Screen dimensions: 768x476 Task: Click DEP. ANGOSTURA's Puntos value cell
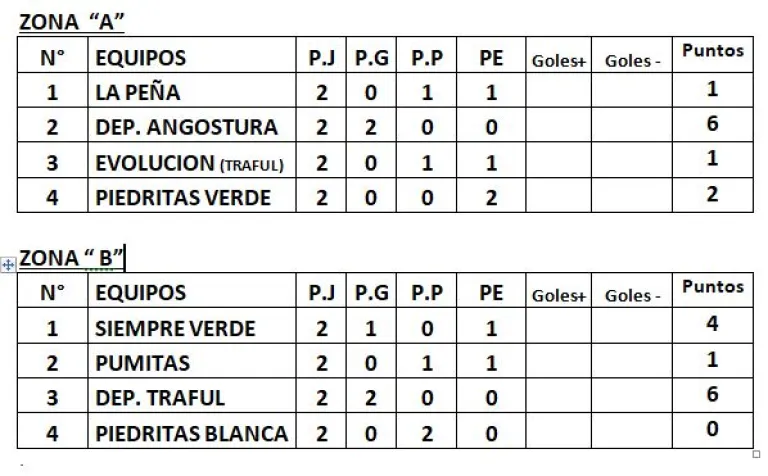[712, 125]
